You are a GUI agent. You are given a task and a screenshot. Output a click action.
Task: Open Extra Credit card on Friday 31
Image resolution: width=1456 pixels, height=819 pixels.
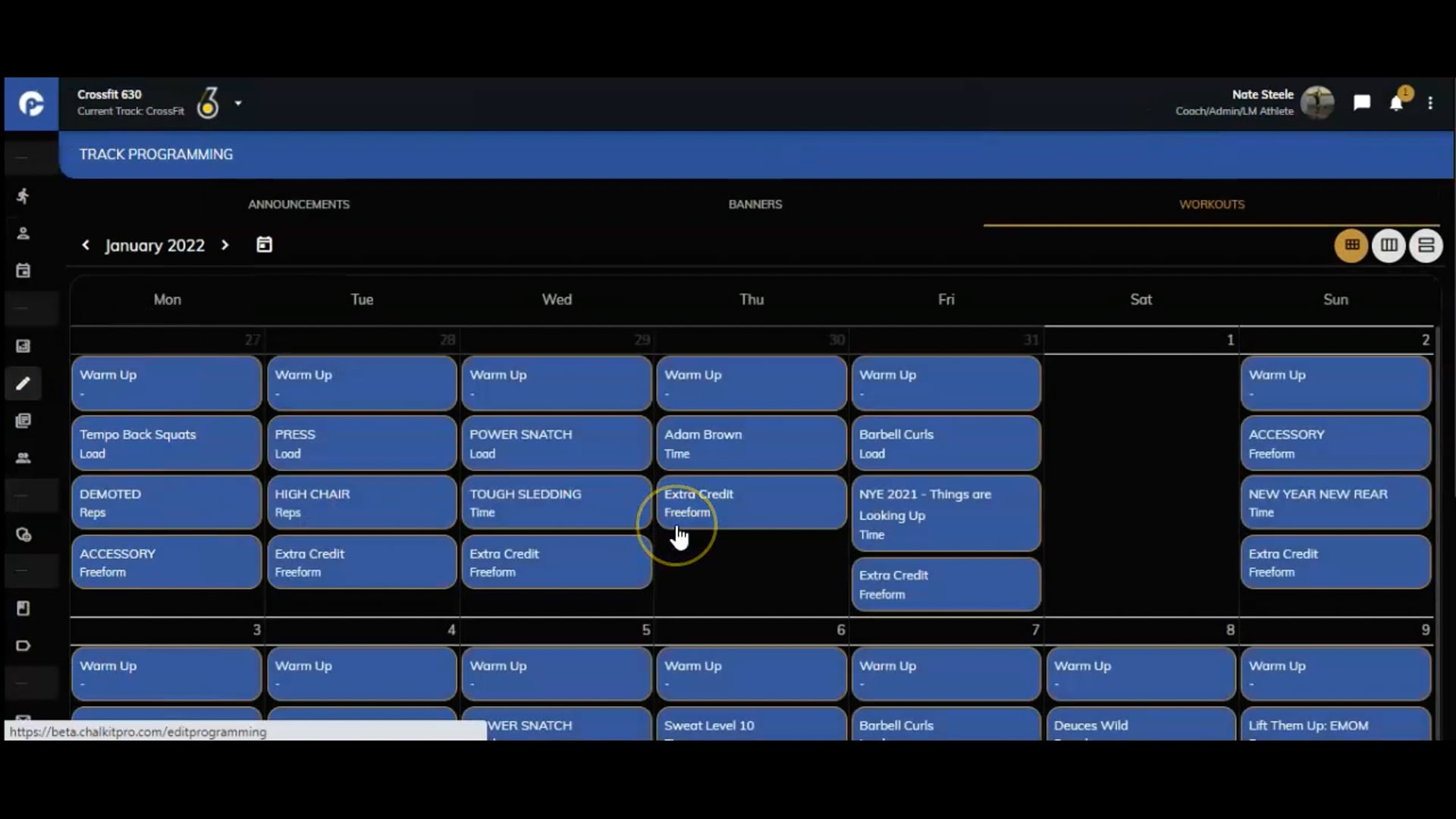[946, 585]
